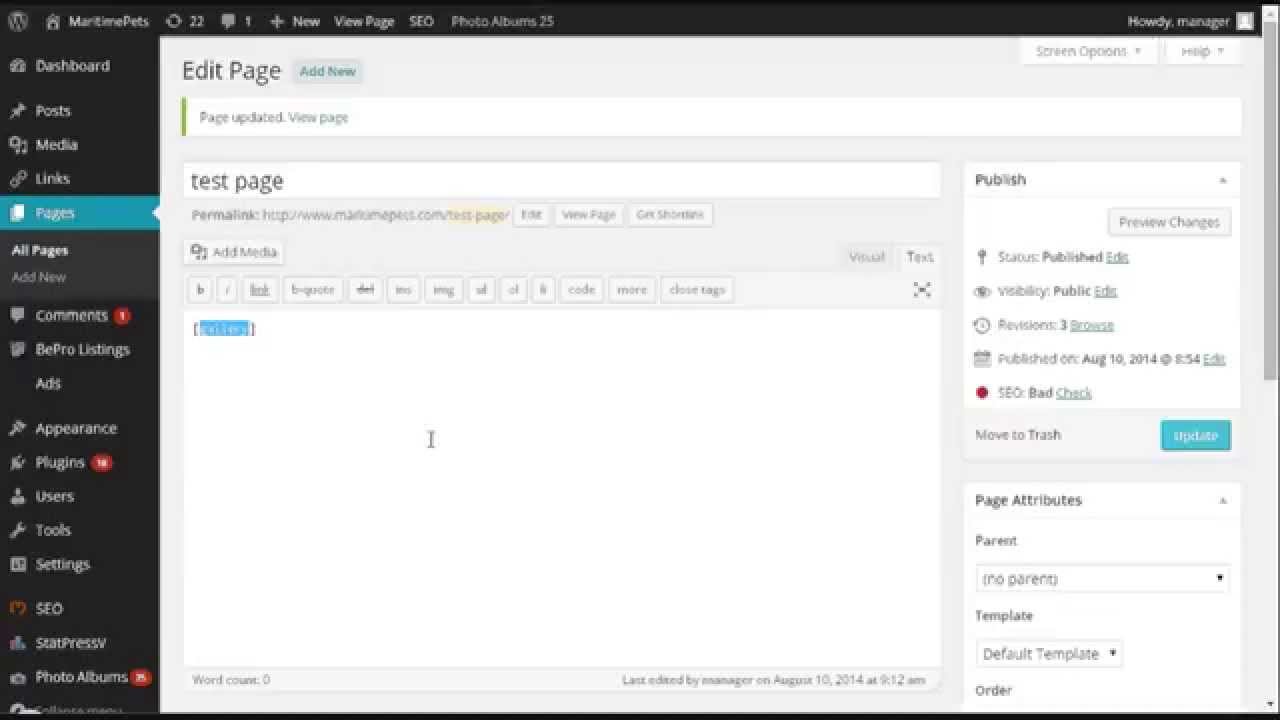This screenshot has height=720, width=1280.
Task: Click the link quicktag button
Action: [260, 290]
